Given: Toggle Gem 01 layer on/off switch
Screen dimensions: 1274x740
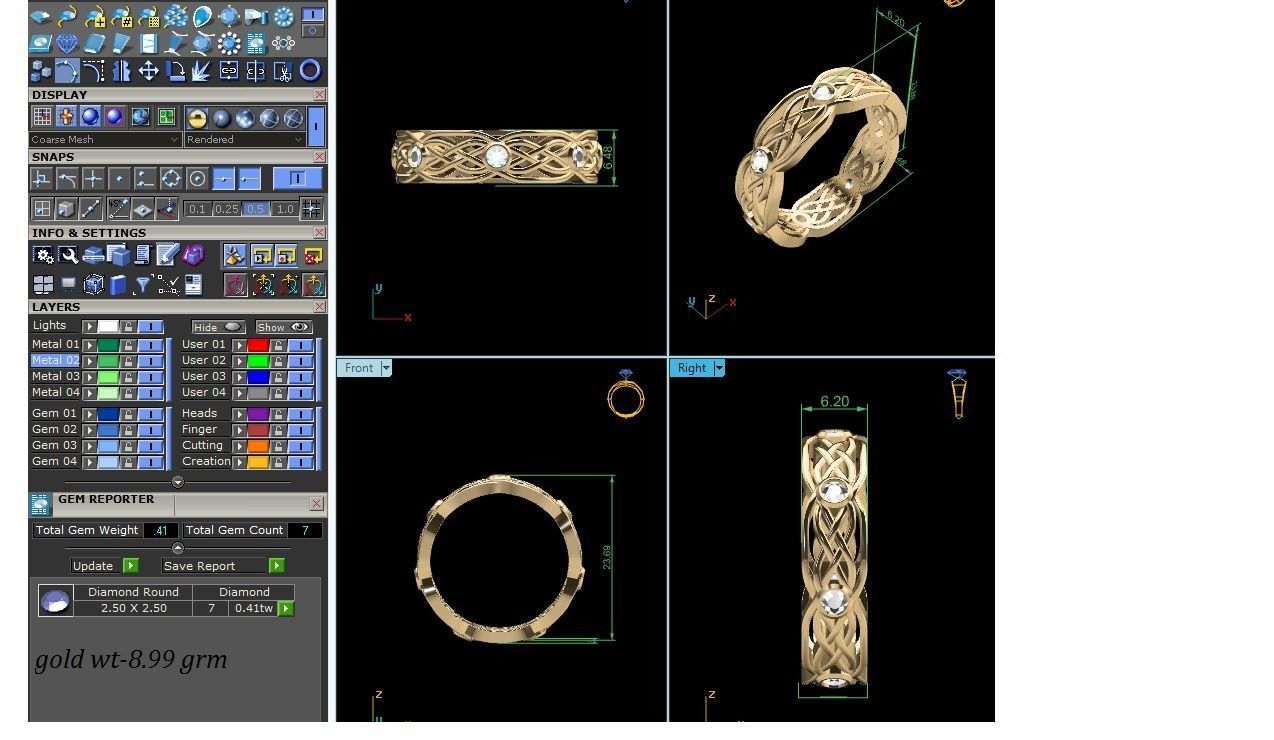Looking at the screenshot, I should pyautogui.click(x=150, y=415).
